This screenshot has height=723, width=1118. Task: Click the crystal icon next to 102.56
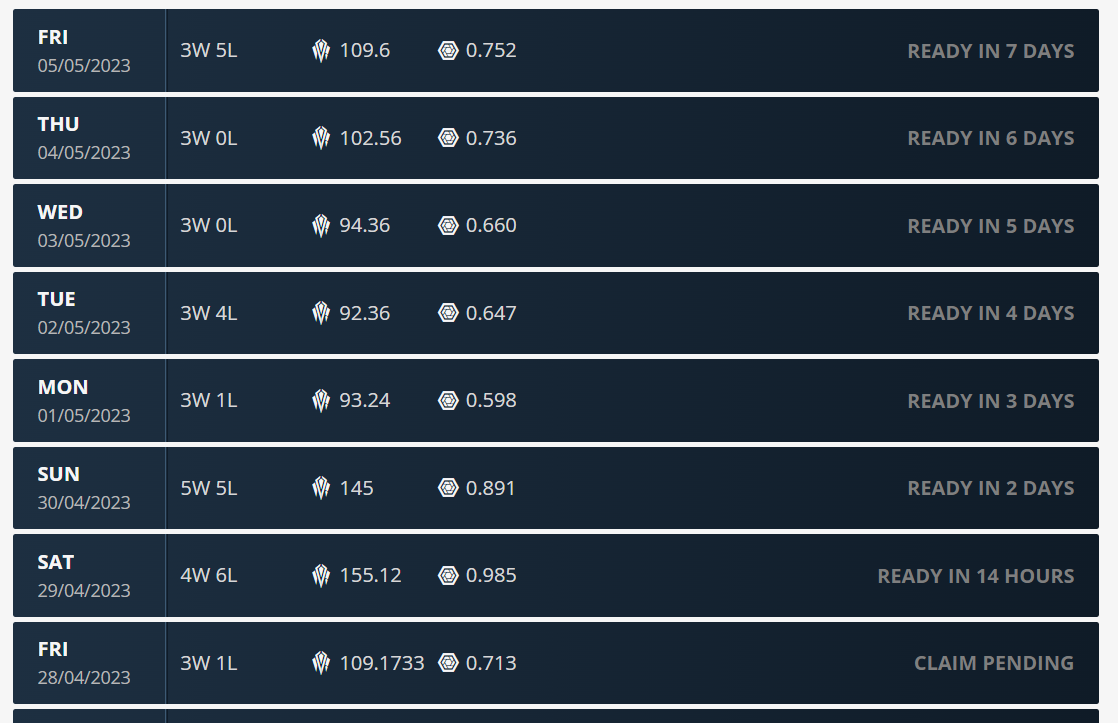321,138
